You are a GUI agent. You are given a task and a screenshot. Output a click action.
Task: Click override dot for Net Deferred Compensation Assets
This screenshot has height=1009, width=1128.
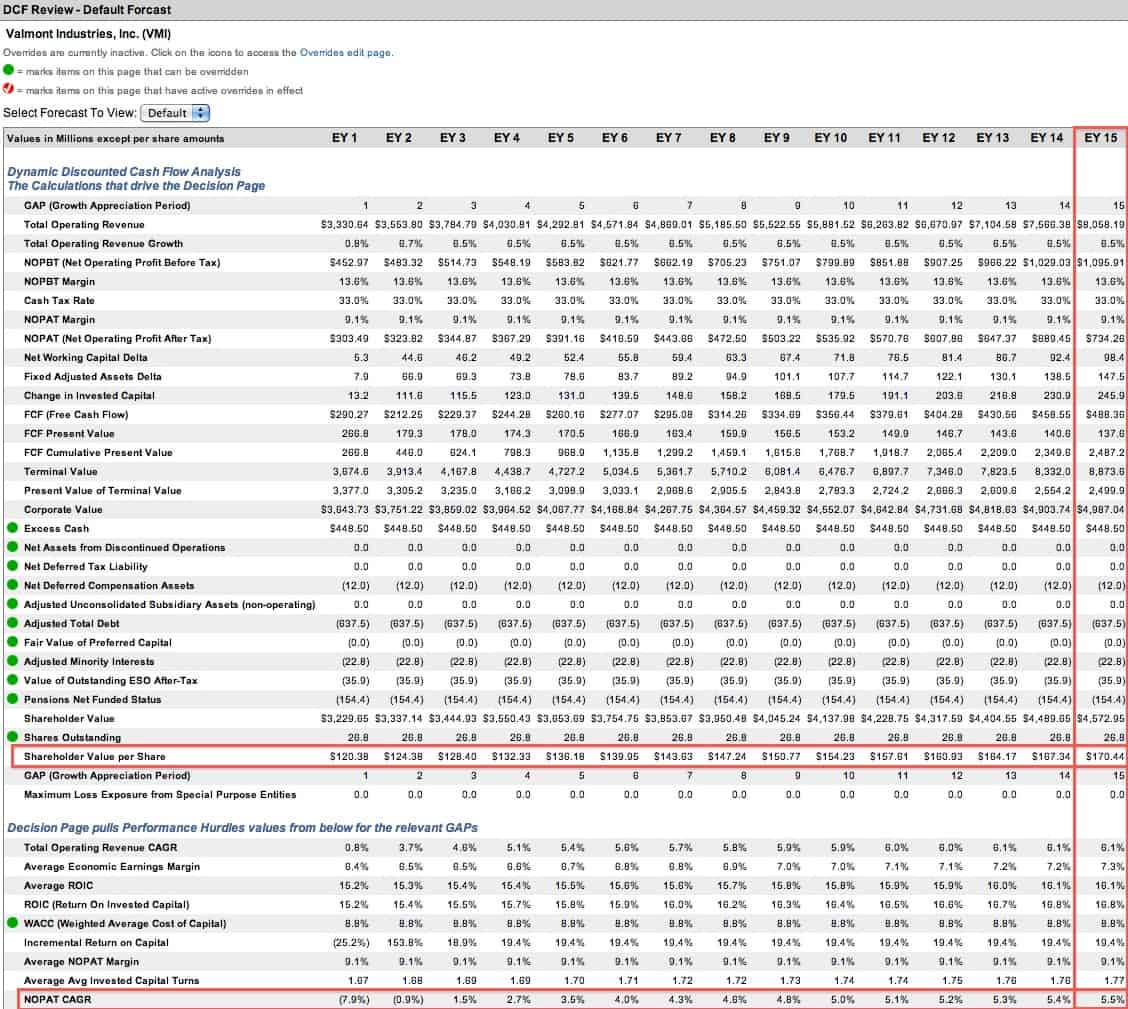(x=12, y=585)
